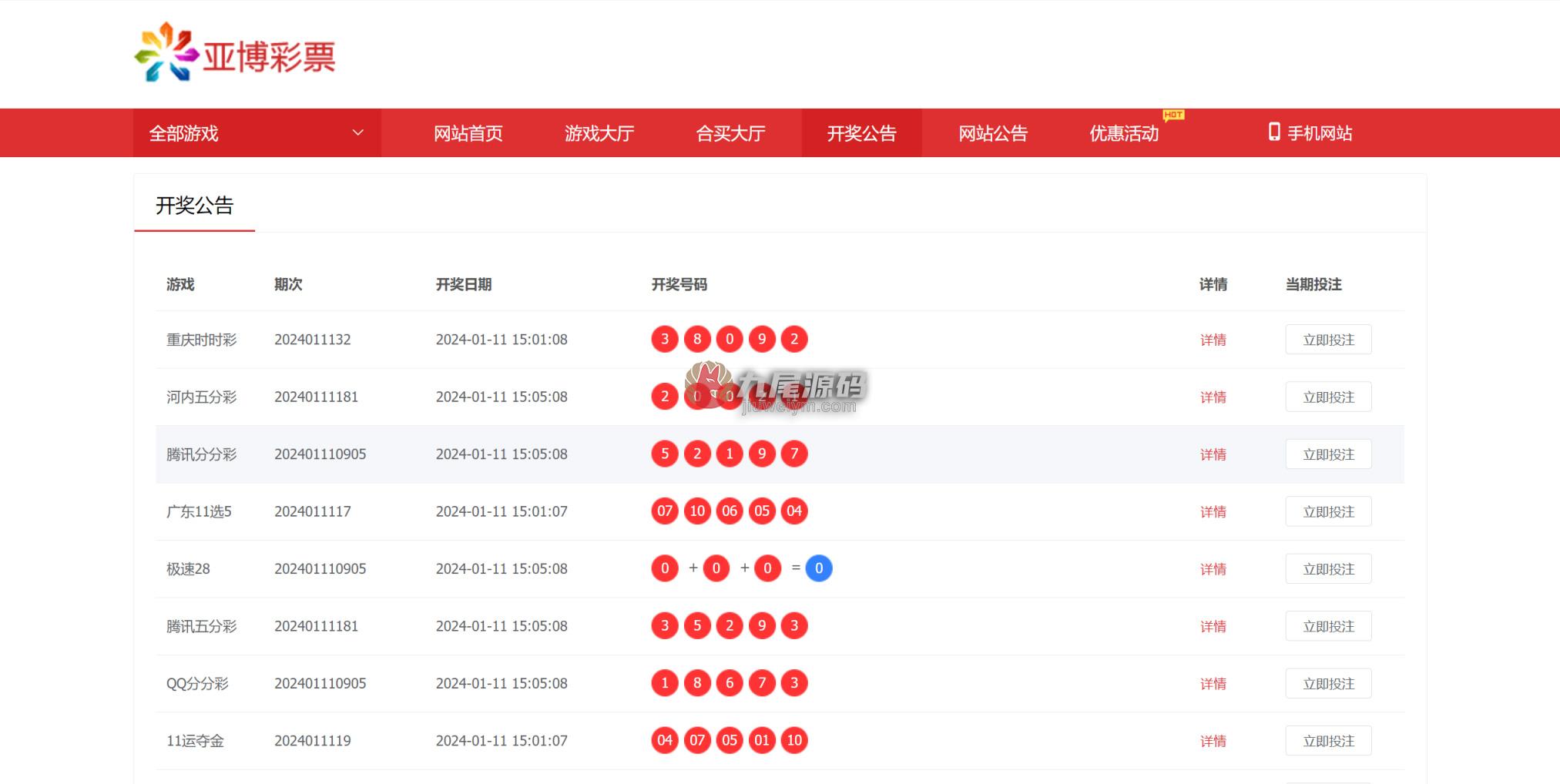
Task: Click the 开奖日期 column header
Action: coord(464,284)
